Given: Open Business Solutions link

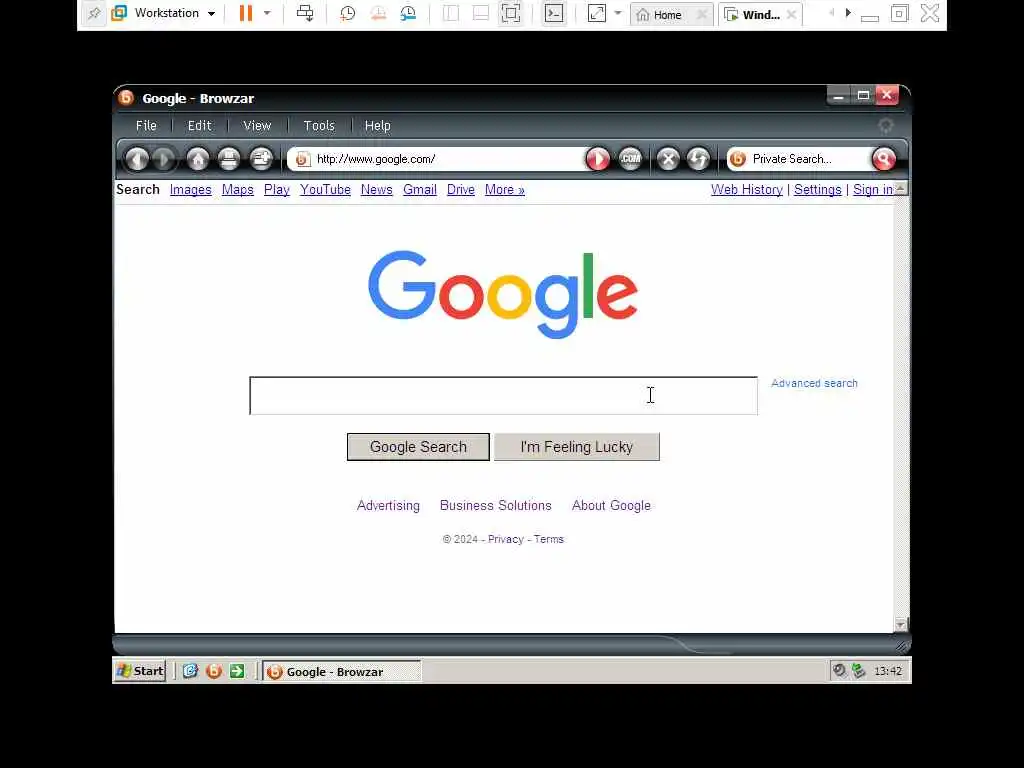Looking at the screenshot, I should 496,505.
